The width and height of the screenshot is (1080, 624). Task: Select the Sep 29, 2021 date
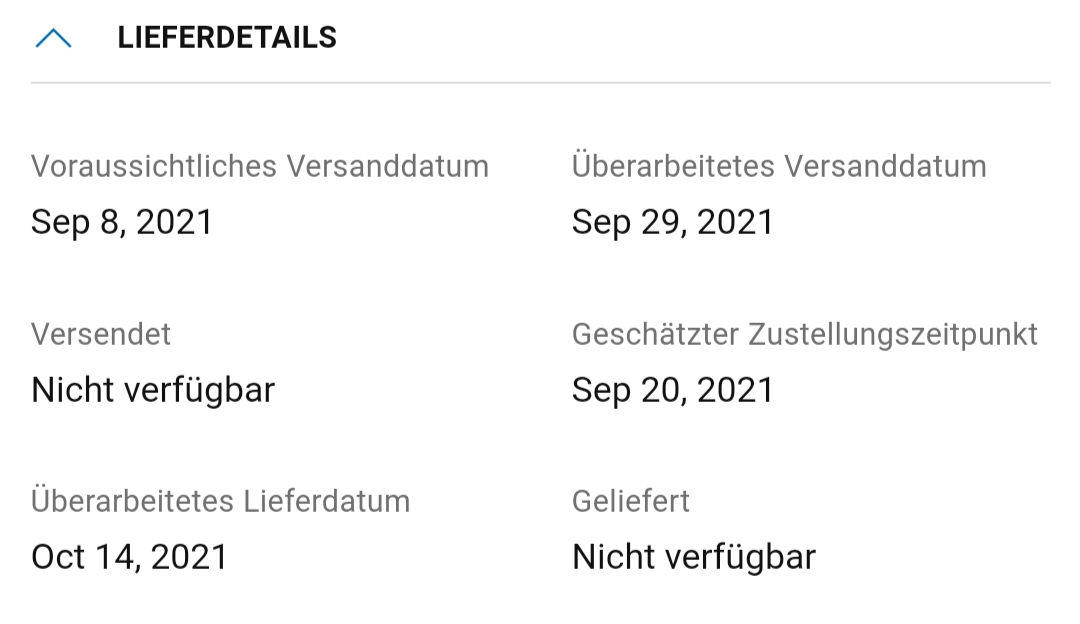coord(672,222)
